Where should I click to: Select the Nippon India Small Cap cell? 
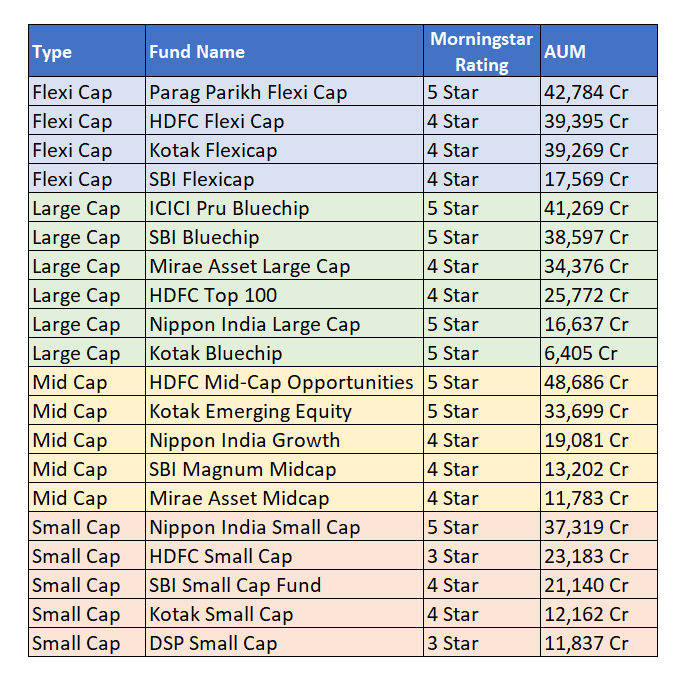pos(254,527)
